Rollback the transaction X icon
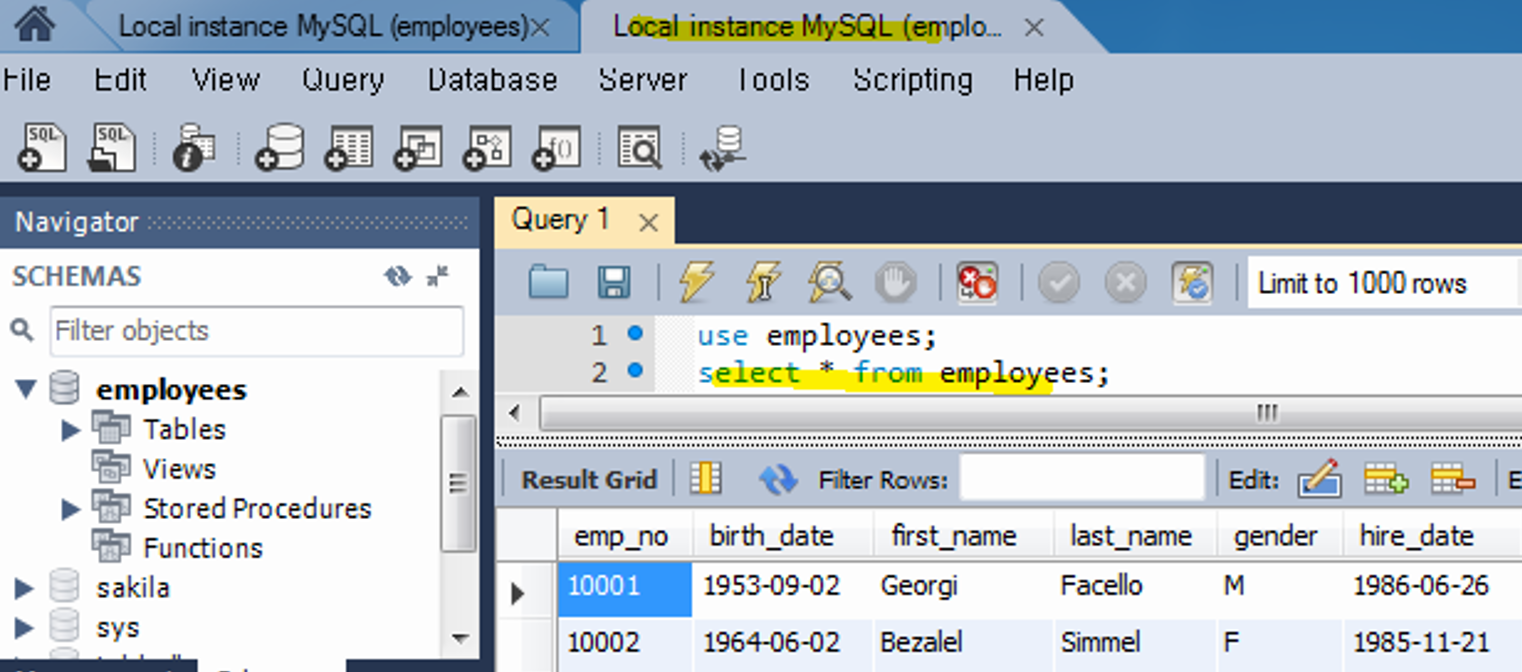The height and width of the screenshot is (672, 1522). [1125, 283]
